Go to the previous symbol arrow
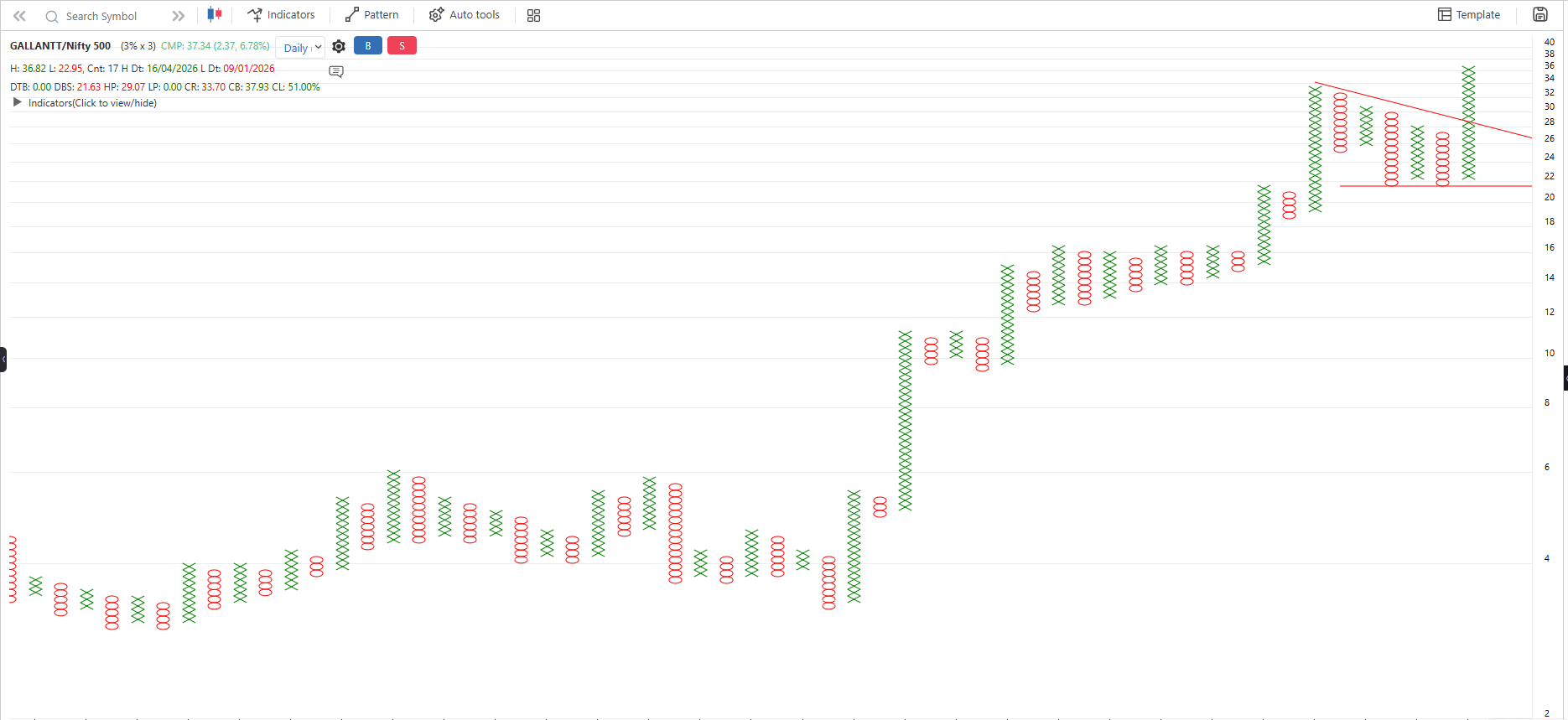 19,16
